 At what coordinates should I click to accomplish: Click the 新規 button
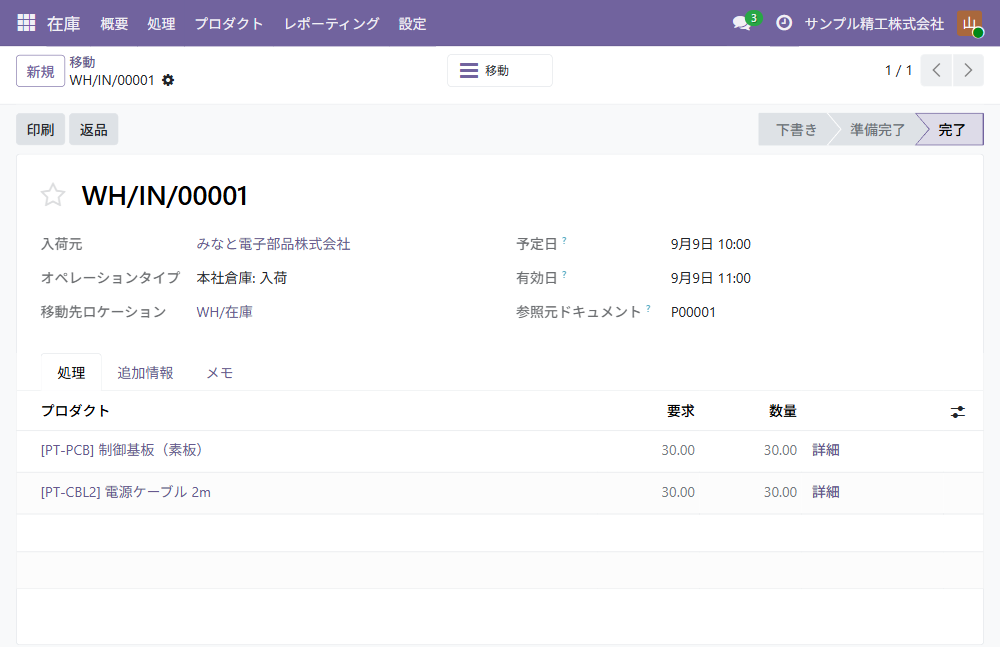40,71
